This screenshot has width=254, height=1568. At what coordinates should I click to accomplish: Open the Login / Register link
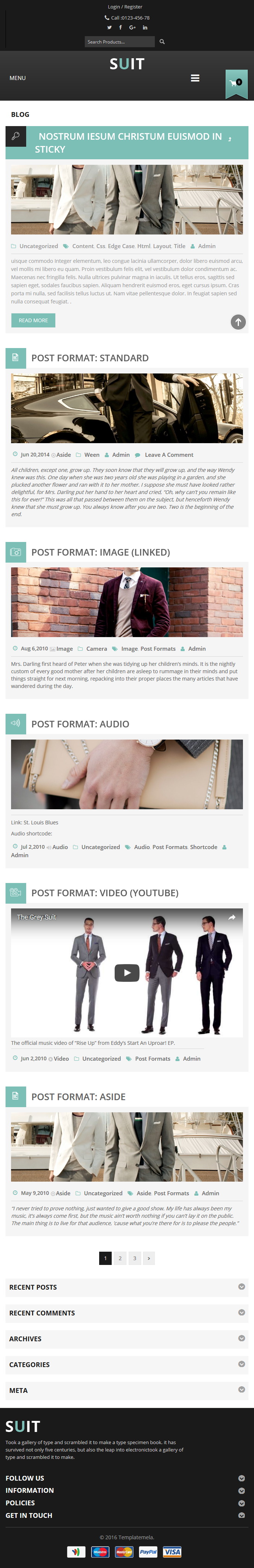[125, 7]
